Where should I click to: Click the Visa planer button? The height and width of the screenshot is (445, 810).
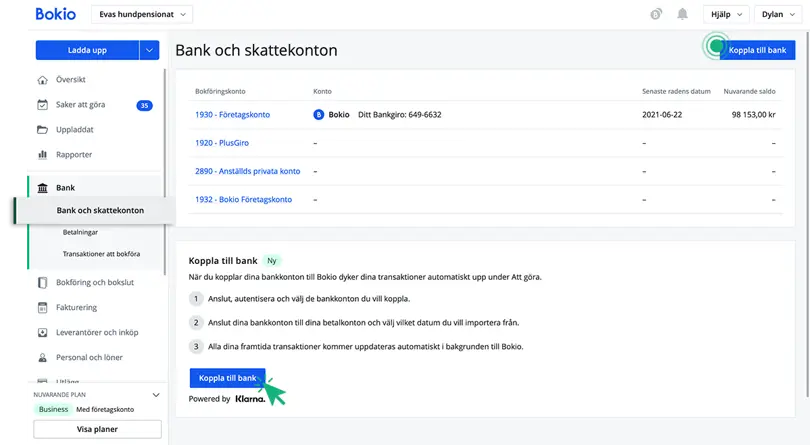click(97, 429)
